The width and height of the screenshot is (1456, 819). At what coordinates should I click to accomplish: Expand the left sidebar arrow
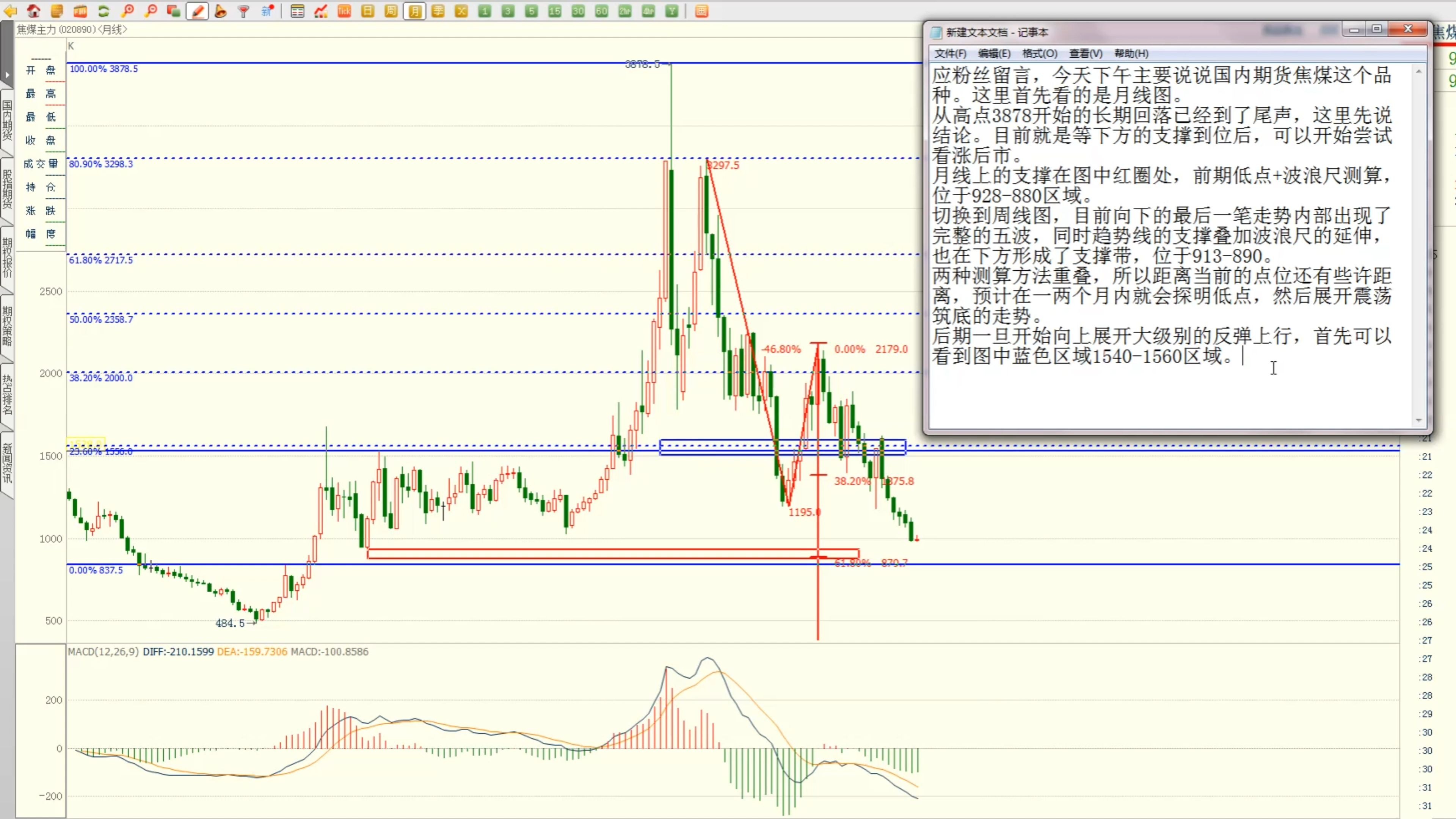click(7, 75)
